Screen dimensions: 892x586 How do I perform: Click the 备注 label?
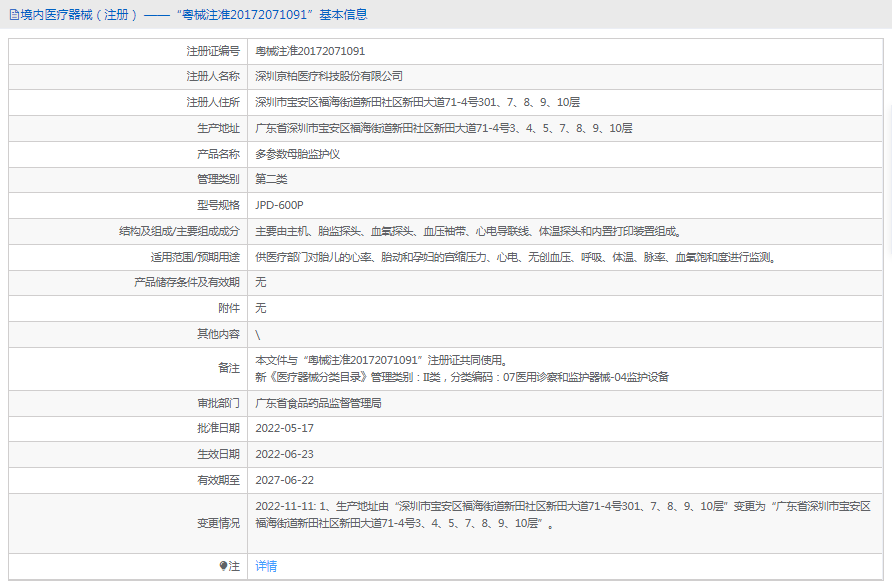pyautogui.click(x=229, y=368)
